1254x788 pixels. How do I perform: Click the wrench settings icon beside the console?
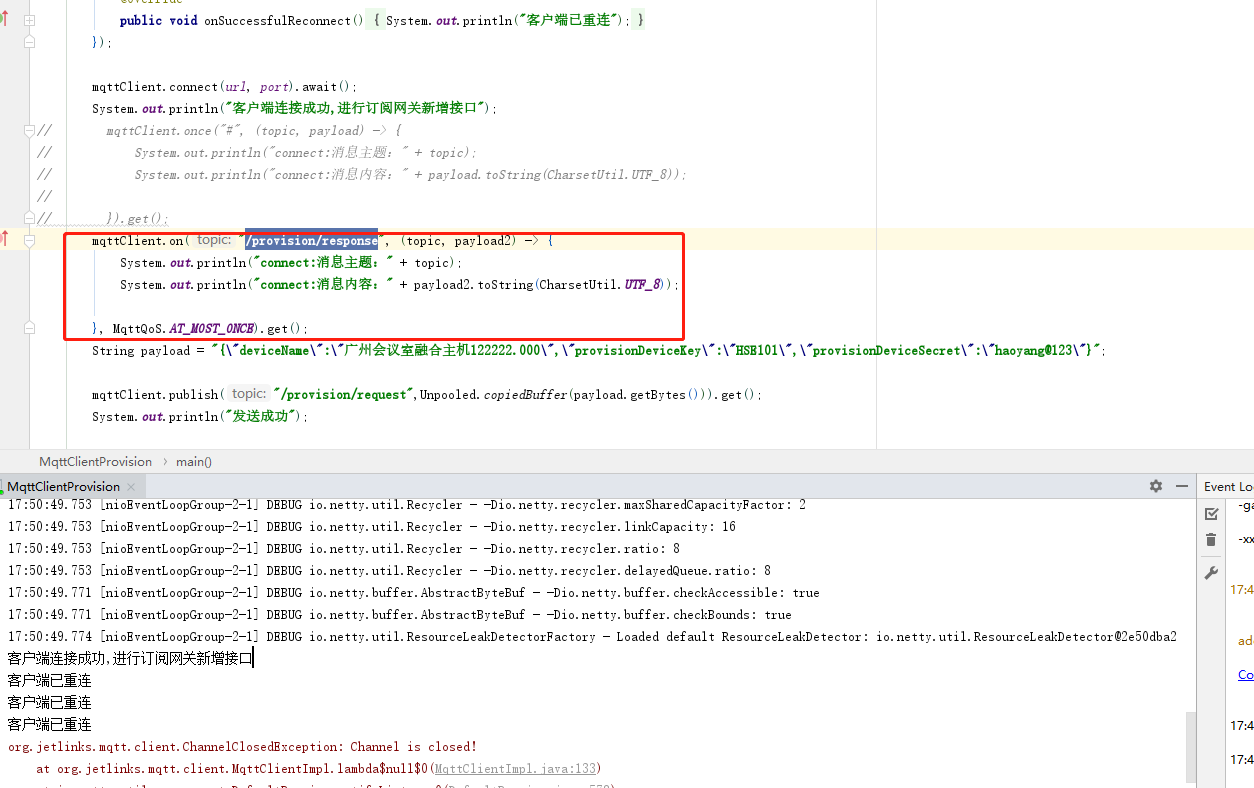click(x=1211, y=572)
